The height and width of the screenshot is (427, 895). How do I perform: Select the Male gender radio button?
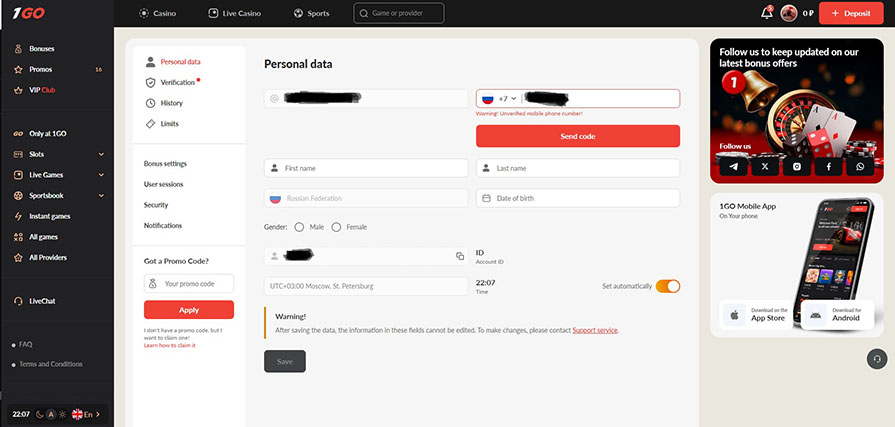299,227
